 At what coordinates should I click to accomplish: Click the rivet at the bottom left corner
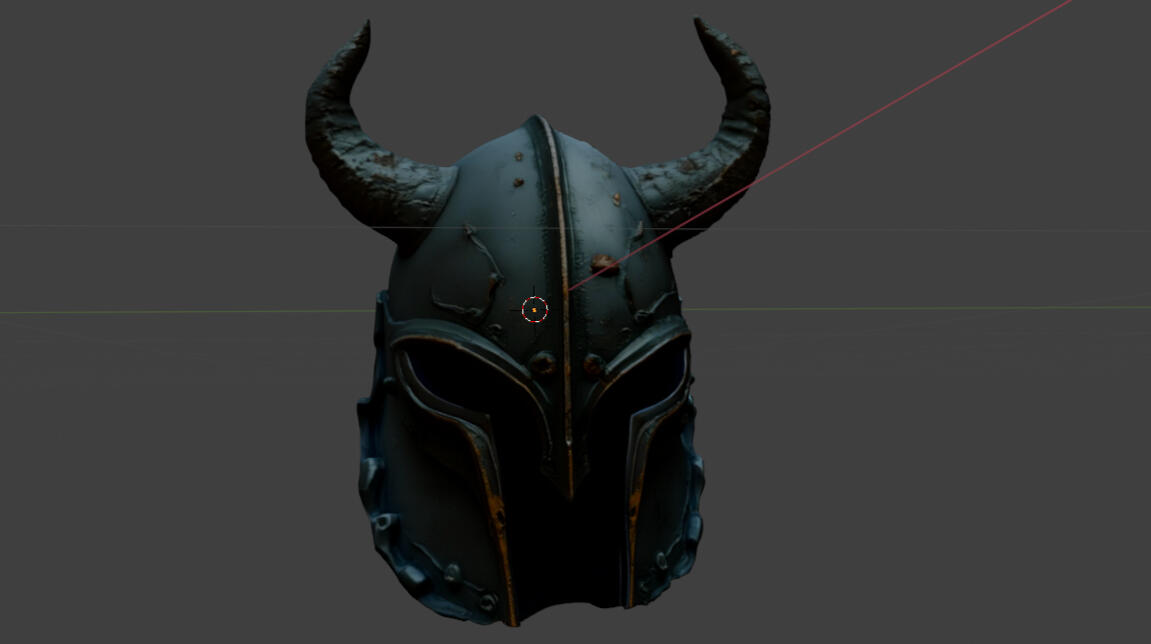click(487, 601)
